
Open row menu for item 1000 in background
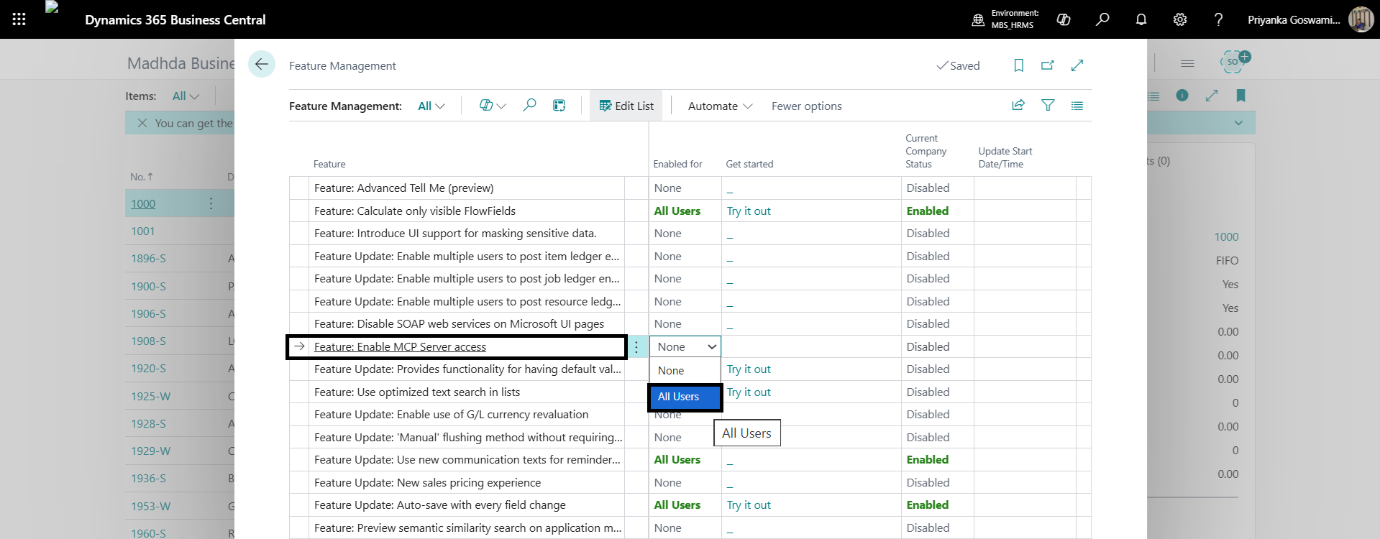pyautogui.click(x=210, y=203)
